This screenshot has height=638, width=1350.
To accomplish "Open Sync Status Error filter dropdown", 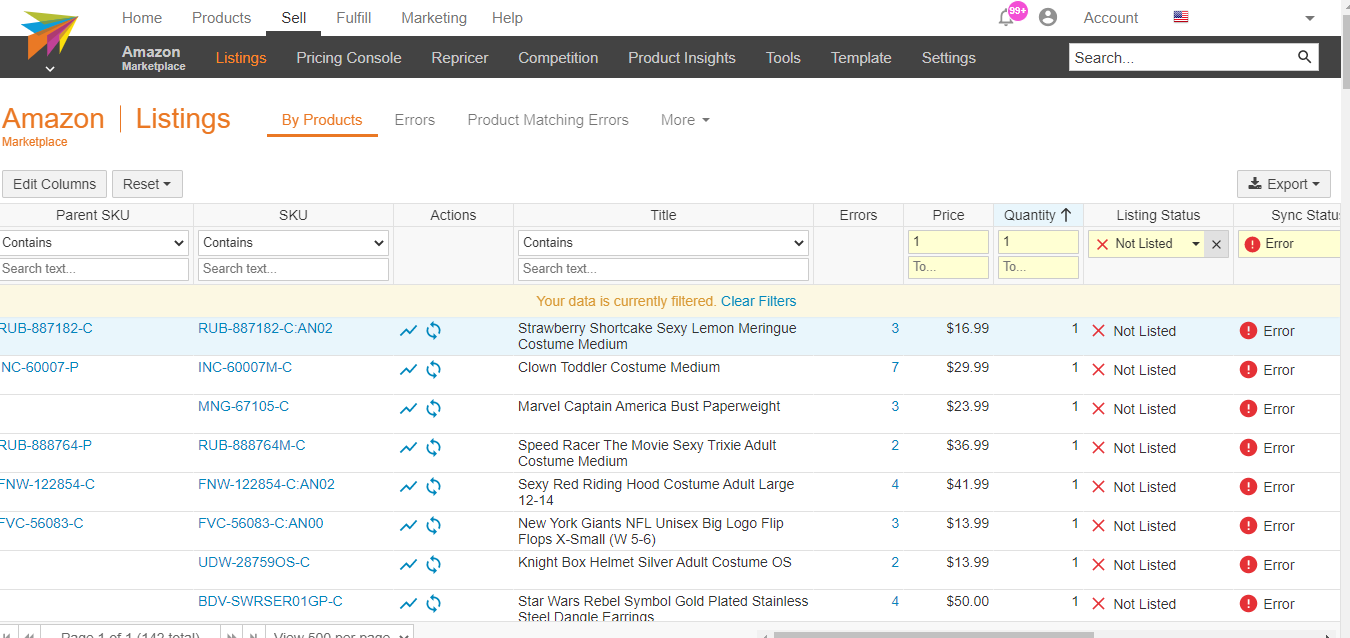I will (1290, 244).
